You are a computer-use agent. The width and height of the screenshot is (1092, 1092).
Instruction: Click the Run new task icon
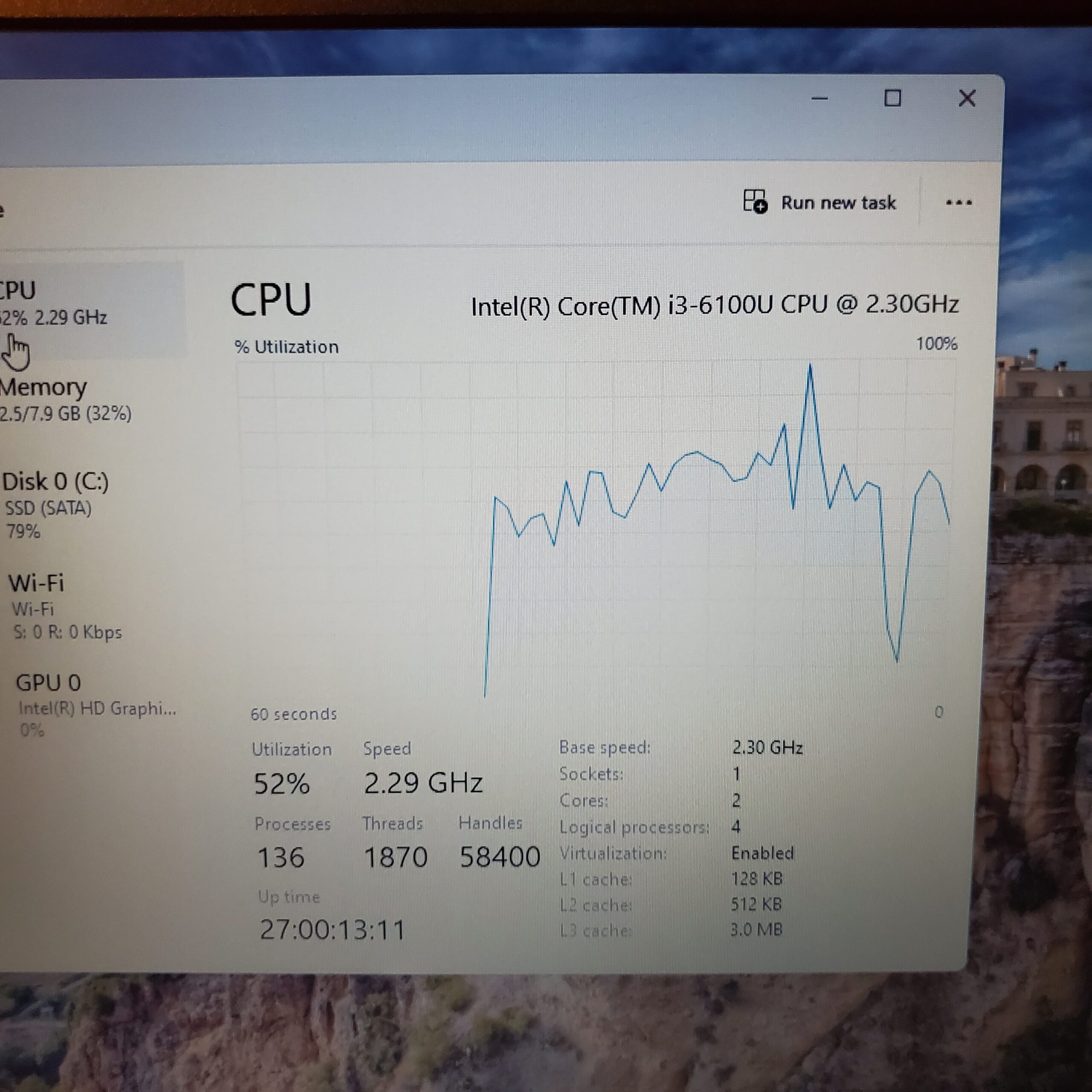click(755, 201)
